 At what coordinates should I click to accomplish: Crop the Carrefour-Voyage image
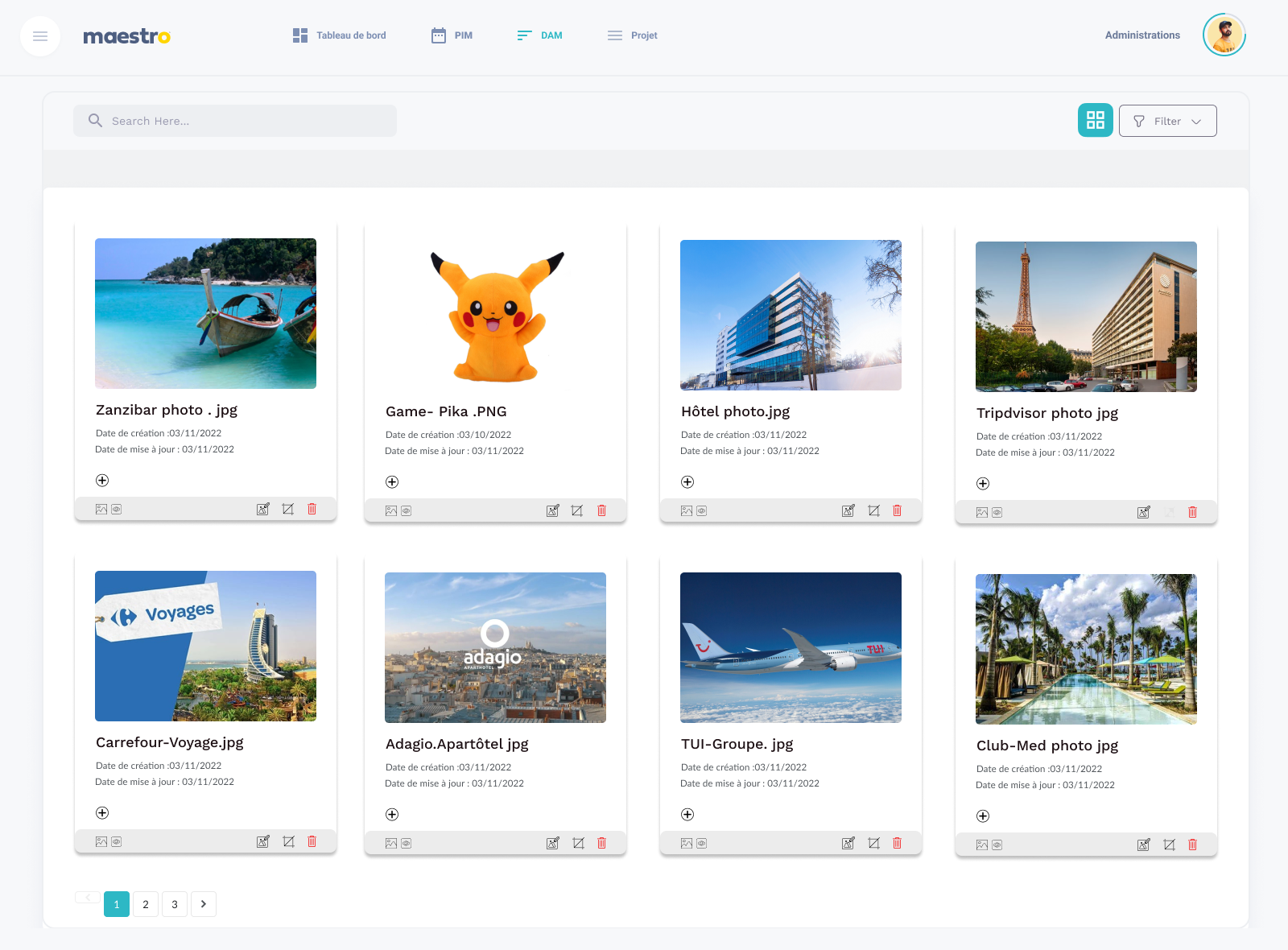coord(288,841)
